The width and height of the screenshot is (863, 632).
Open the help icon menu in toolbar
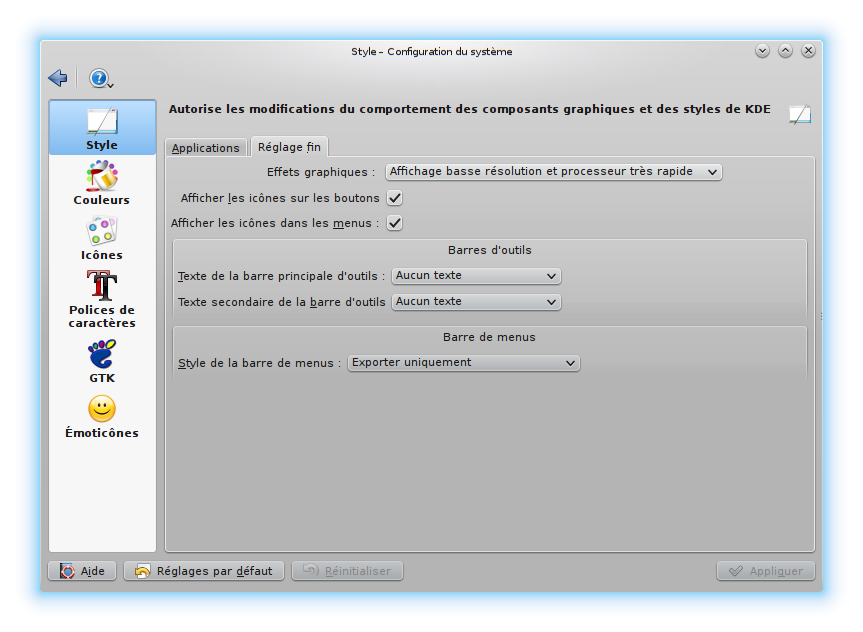(x=100, y=78)
